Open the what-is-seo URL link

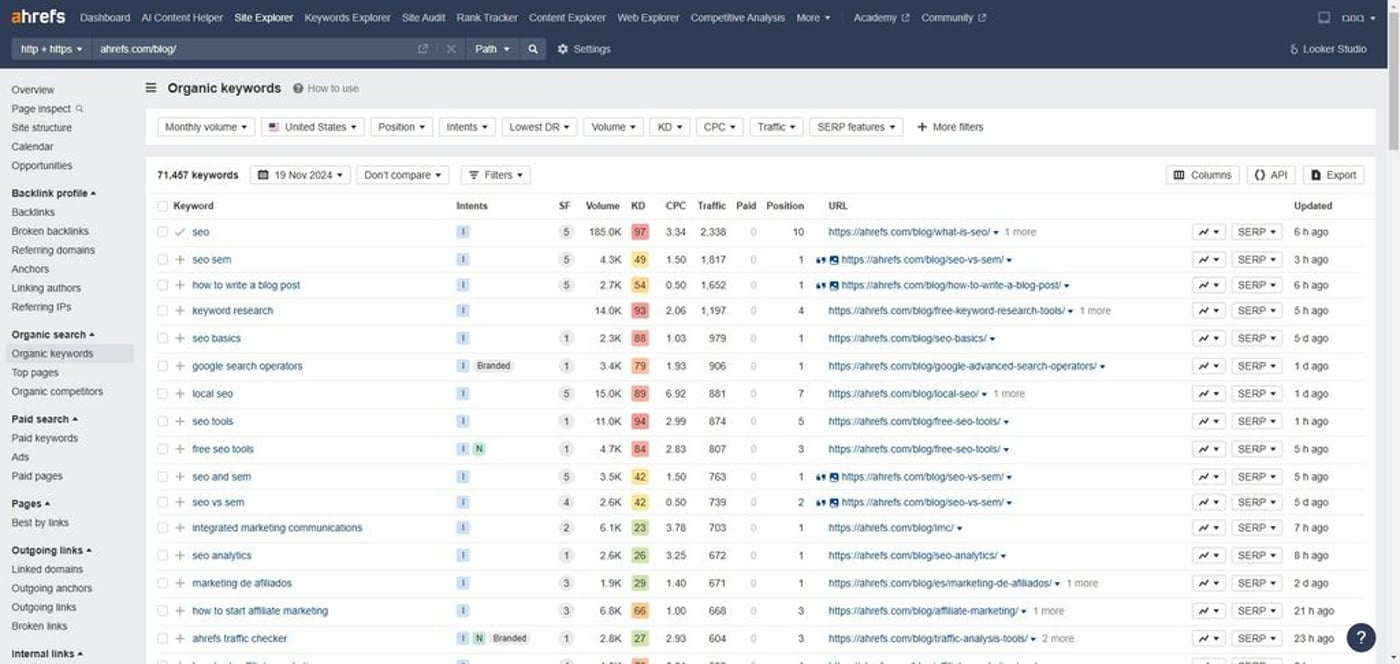point(909,232)
